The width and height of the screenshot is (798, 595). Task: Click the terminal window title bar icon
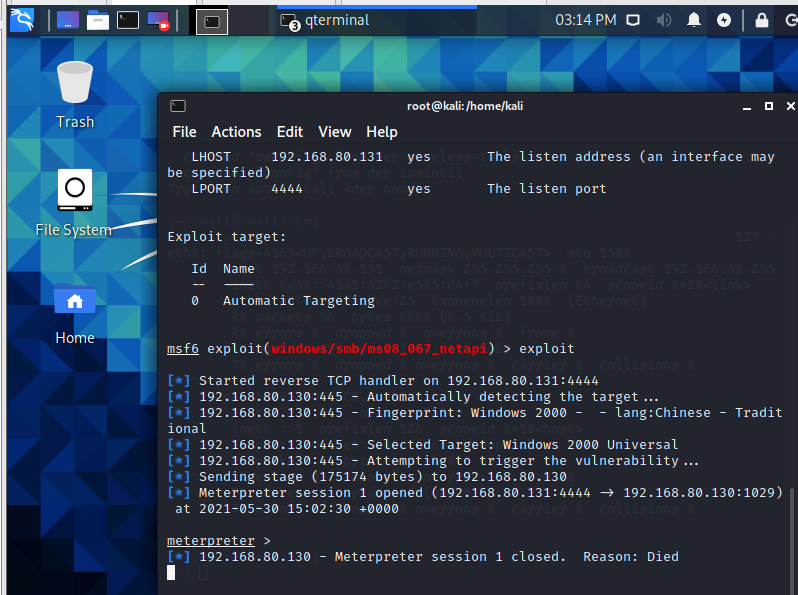pyautogui.click(x=178, y=106)
